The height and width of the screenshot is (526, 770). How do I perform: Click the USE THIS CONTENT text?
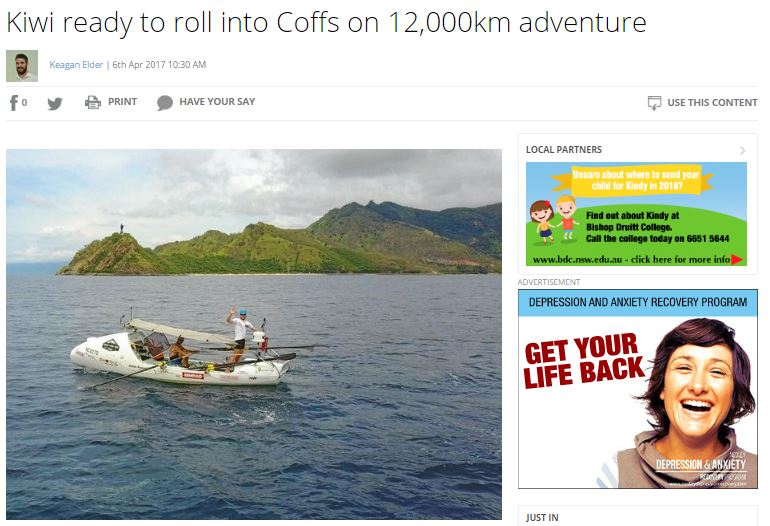click(x=712, y=103)
